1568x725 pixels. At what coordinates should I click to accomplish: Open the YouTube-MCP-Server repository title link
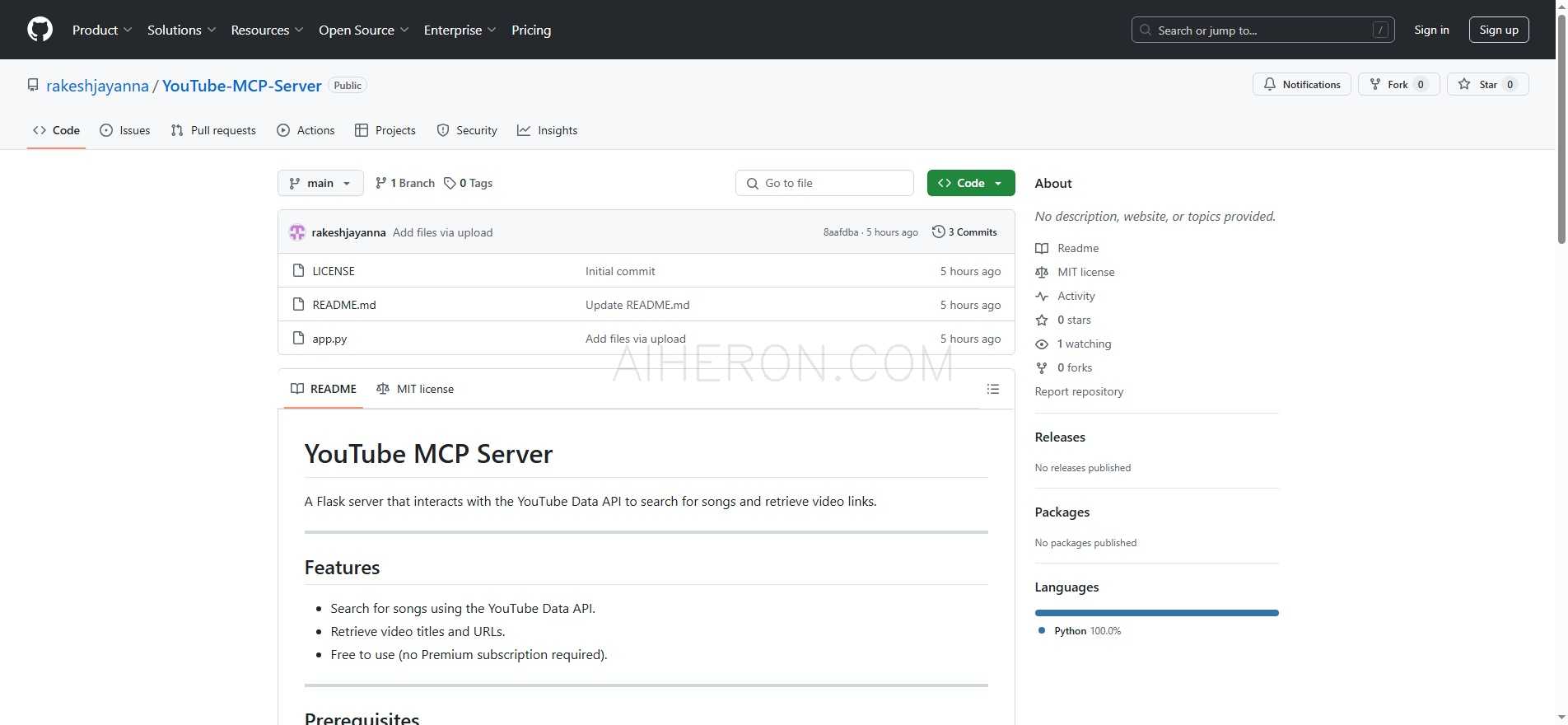[x=242, y=86]
